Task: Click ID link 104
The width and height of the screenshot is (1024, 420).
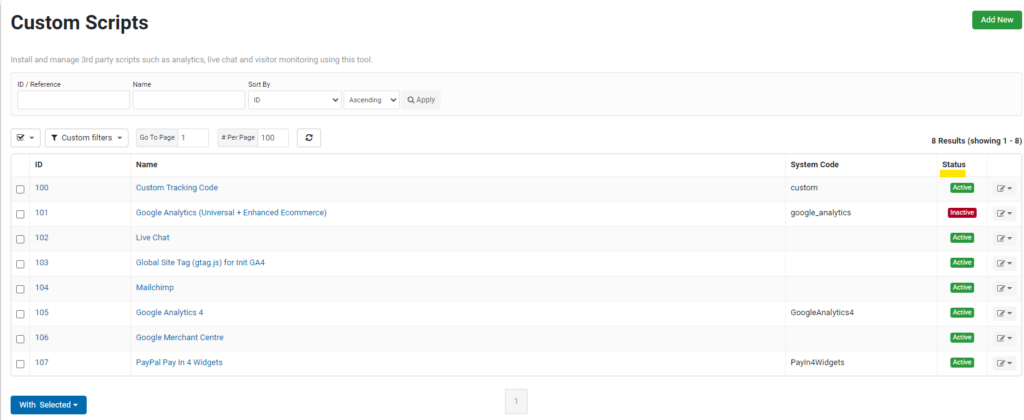Action: [x=42, y=287]
